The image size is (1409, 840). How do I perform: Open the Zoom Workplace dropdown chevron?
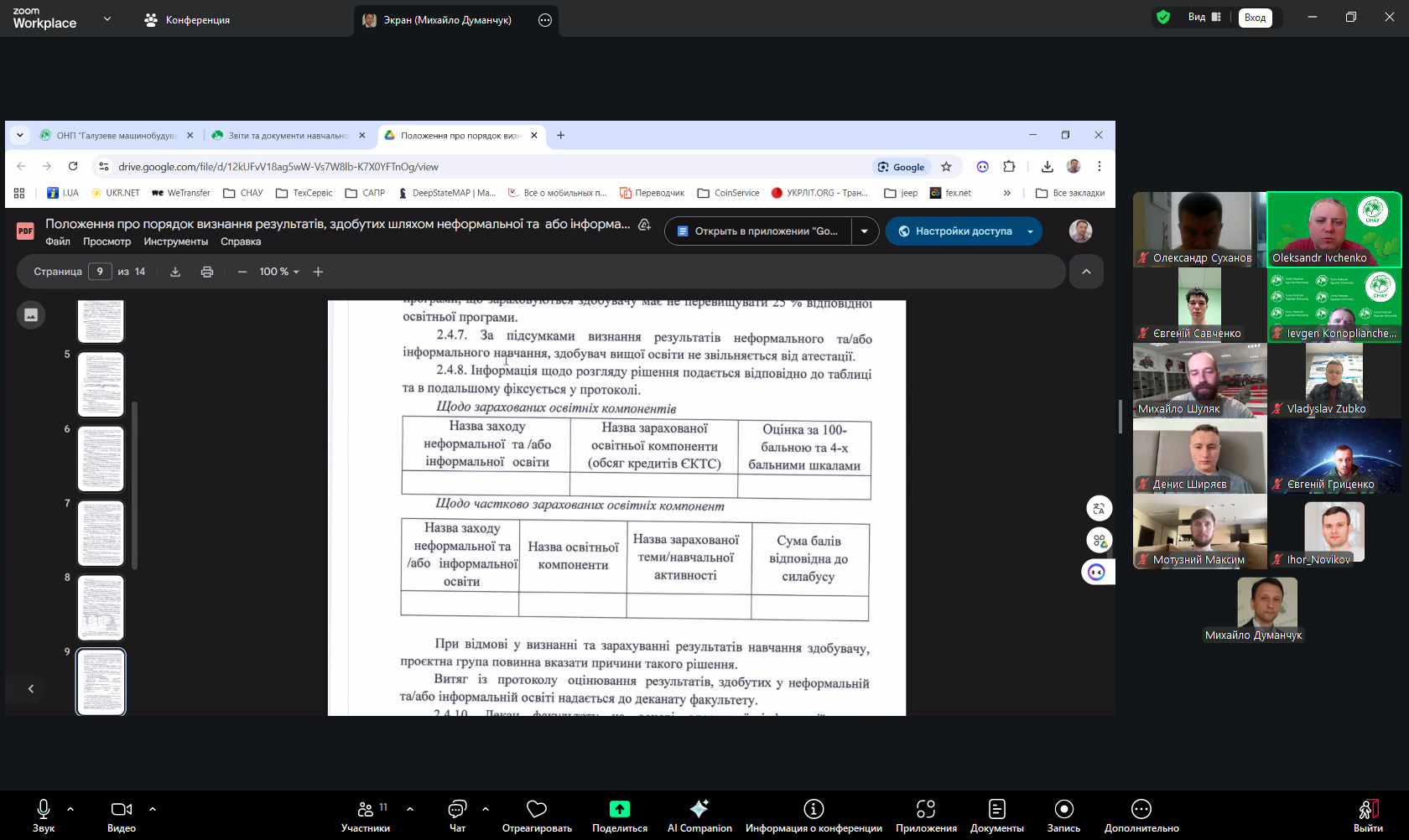click(x=107, y=18)
